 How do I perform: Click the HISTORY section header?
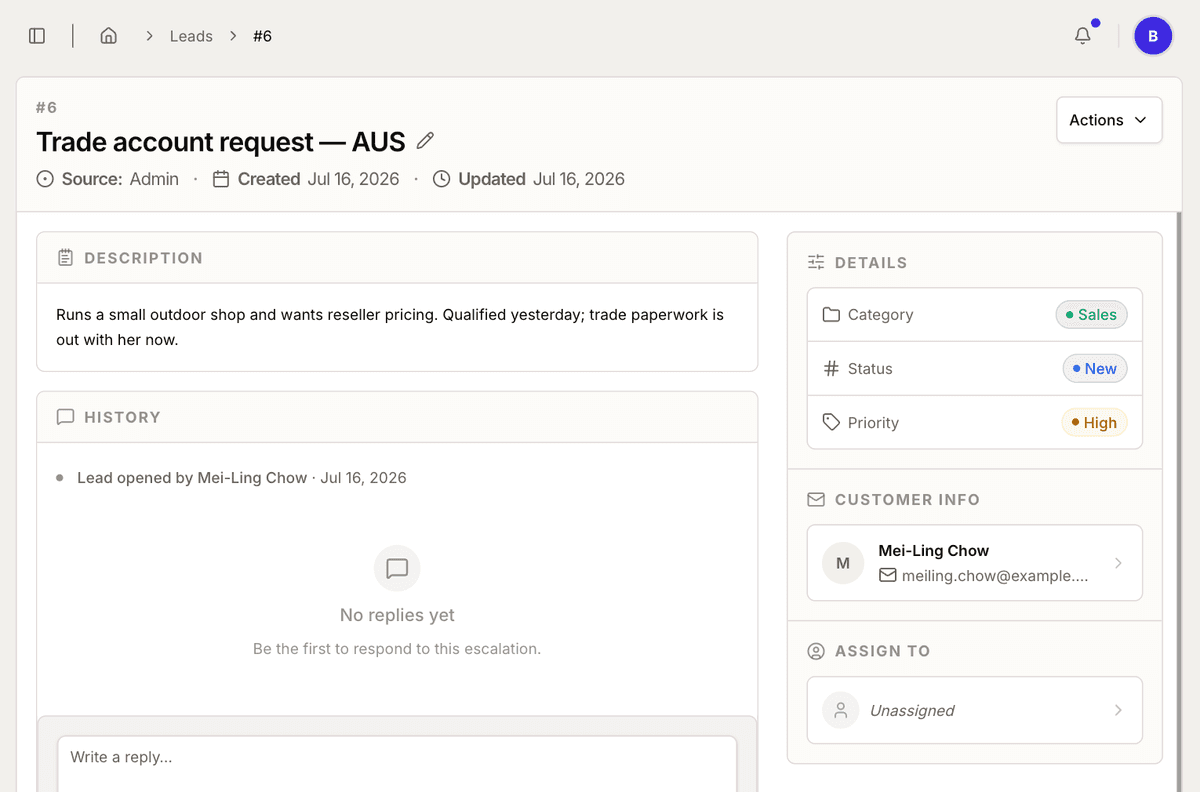coord(122,417)
